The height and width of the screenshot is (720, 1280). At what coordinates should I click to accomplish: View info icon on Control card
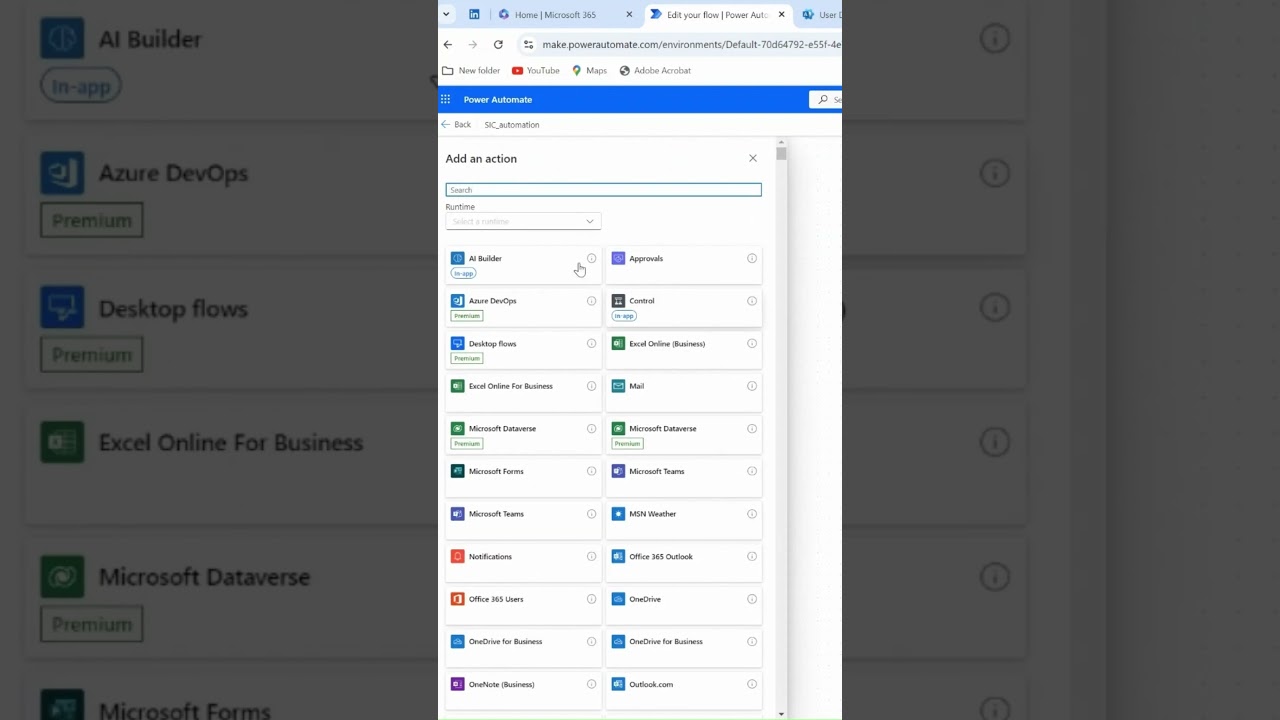752,301
